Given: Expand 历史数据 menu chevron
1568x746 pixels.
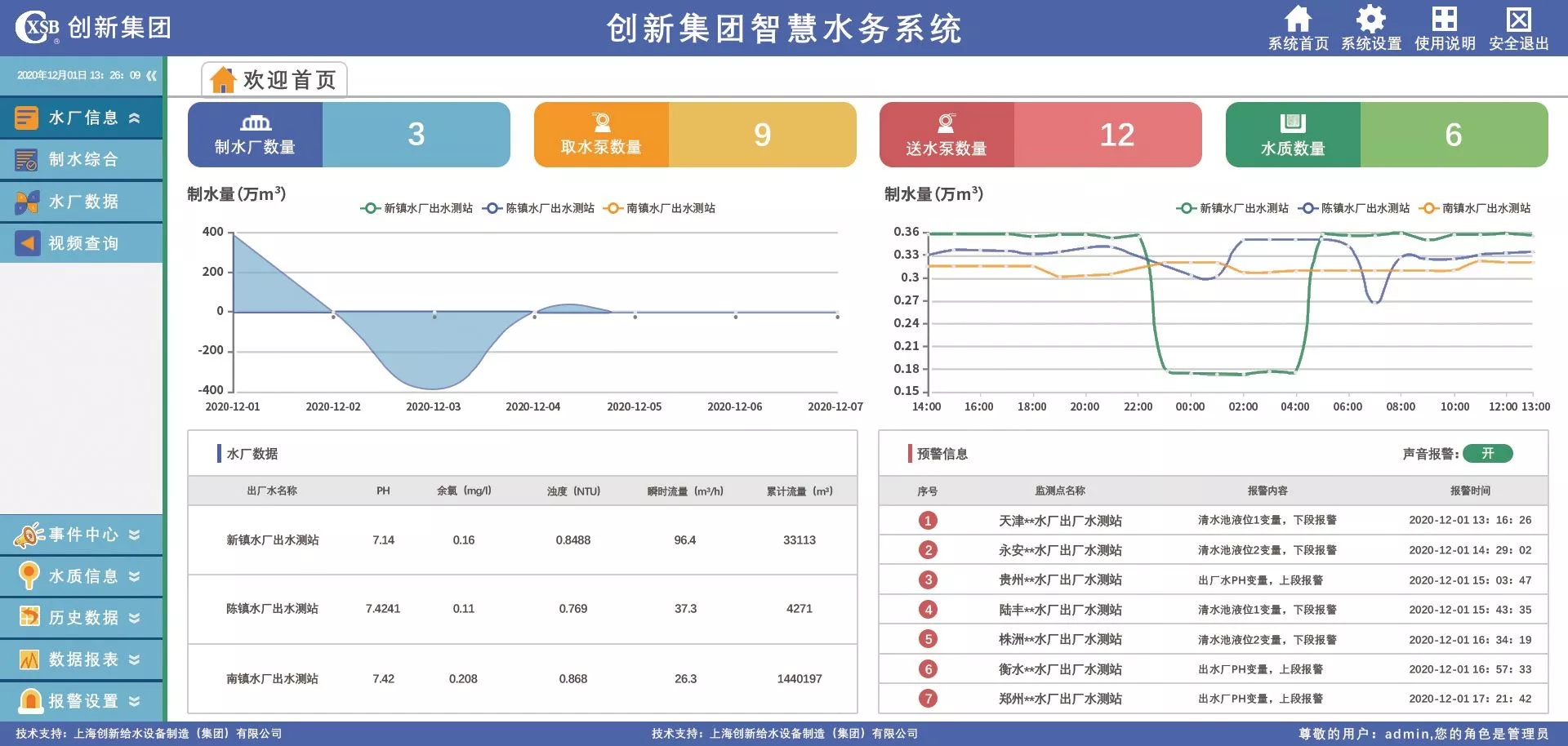Looking at the screenshot, I should click(x=135, y=618).
